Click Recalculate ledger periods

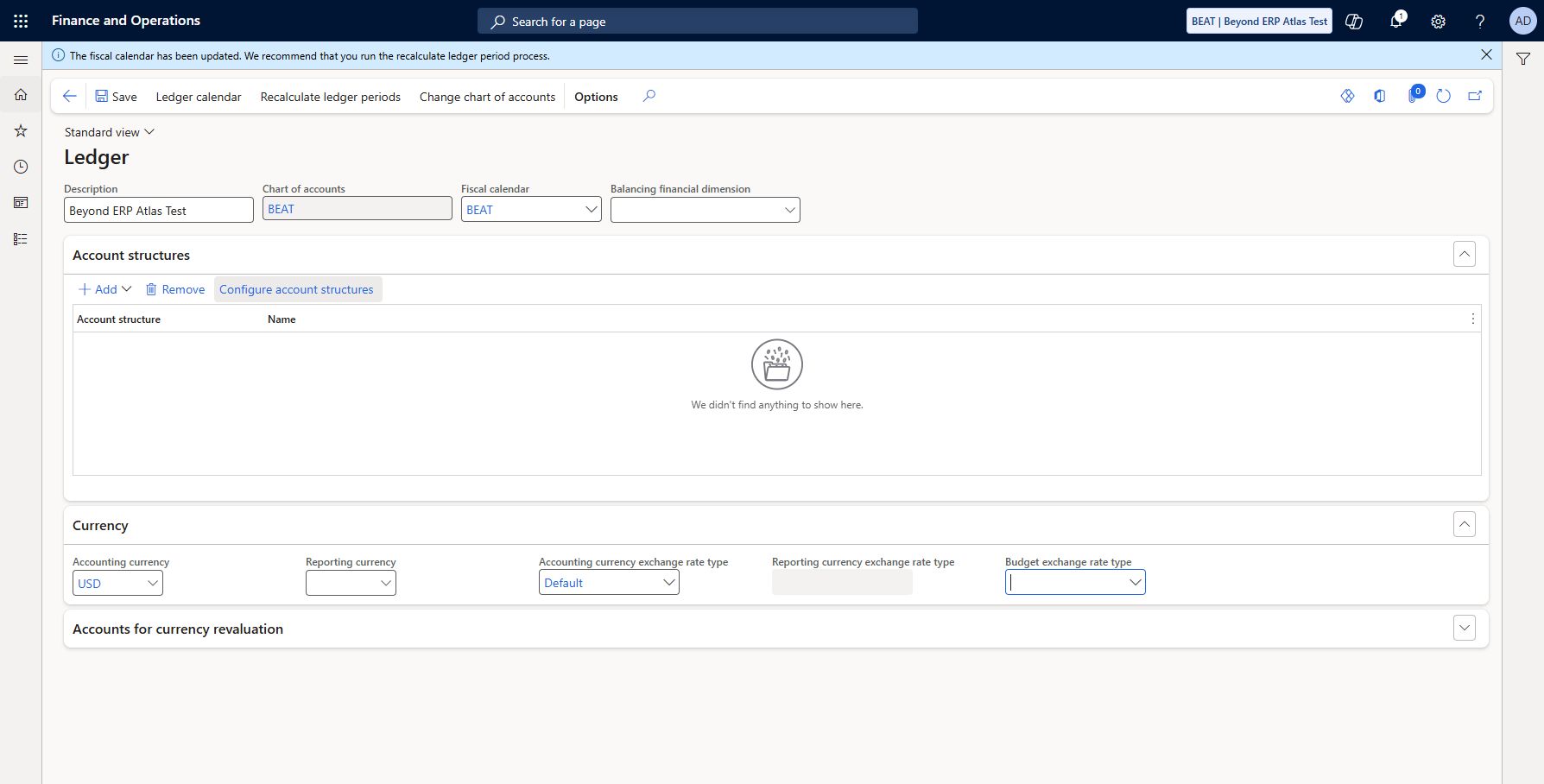coord(331,97)
